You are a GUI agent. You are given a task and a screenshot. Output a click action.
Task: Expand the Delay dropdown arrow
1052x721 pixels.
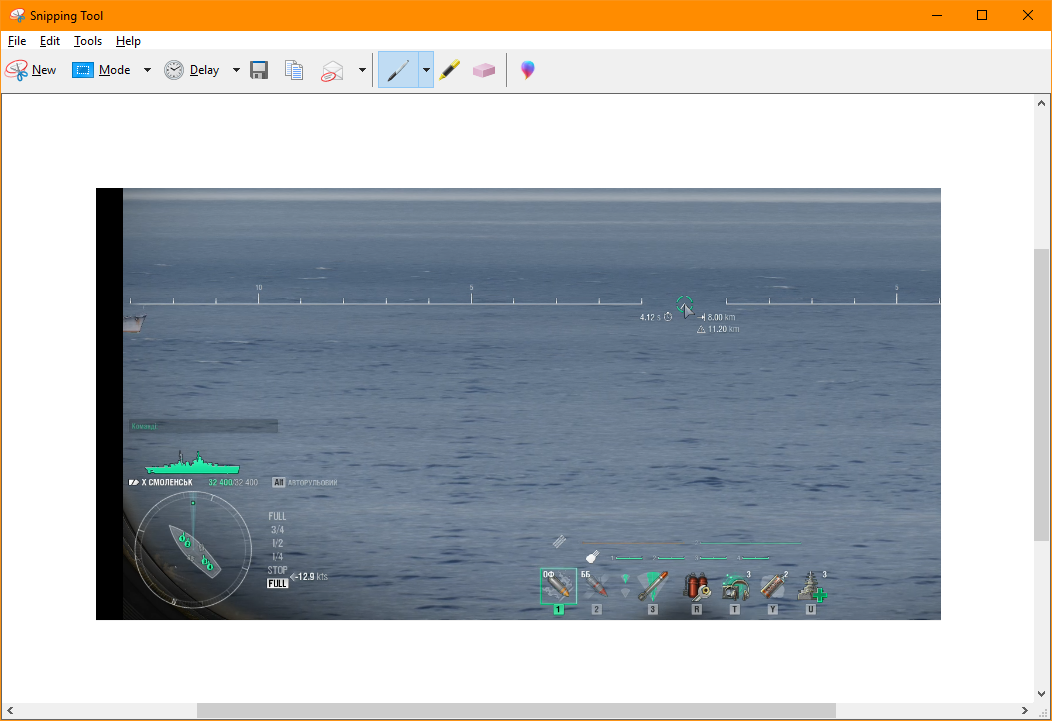pyautogui.click(x=236, y=70)
